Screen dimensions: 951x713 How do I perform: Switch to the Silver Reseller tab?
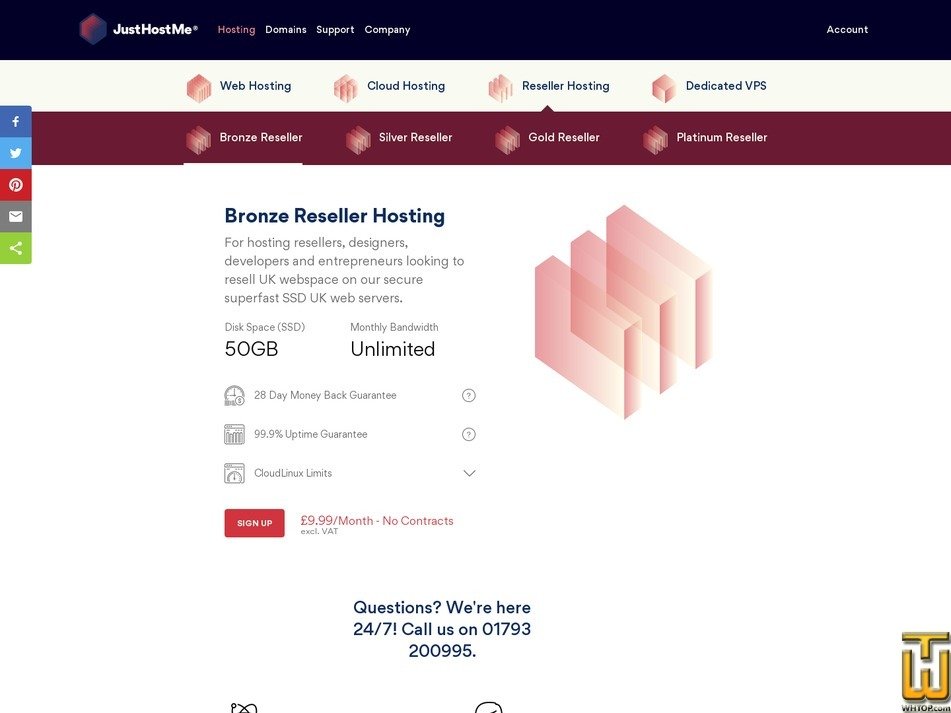tap(414, 138)
